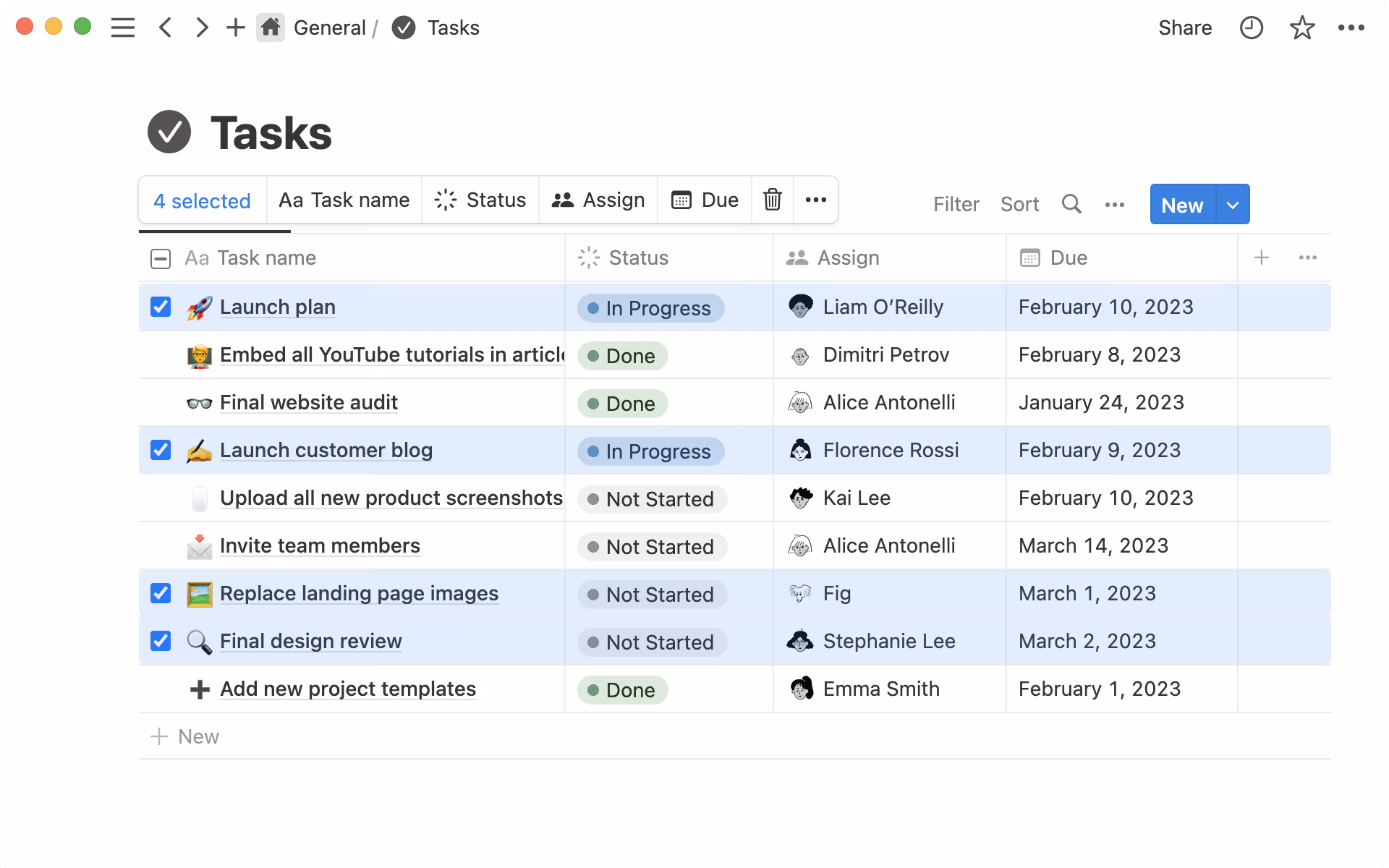Open page history via the clock icon

tap(1251, 27)
